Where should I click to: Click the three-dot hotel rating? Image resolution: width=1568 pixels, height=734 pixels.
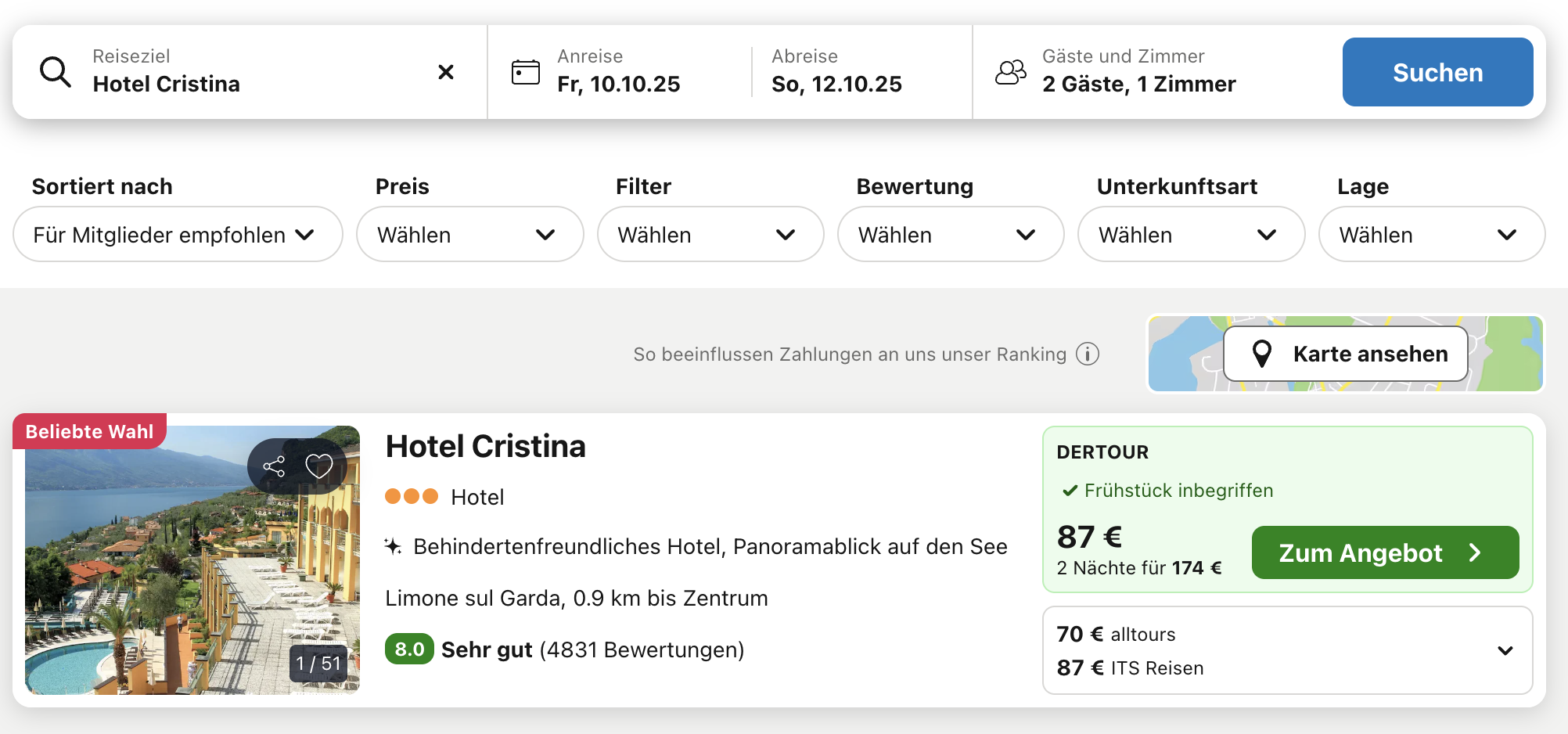tap(412, 496)
